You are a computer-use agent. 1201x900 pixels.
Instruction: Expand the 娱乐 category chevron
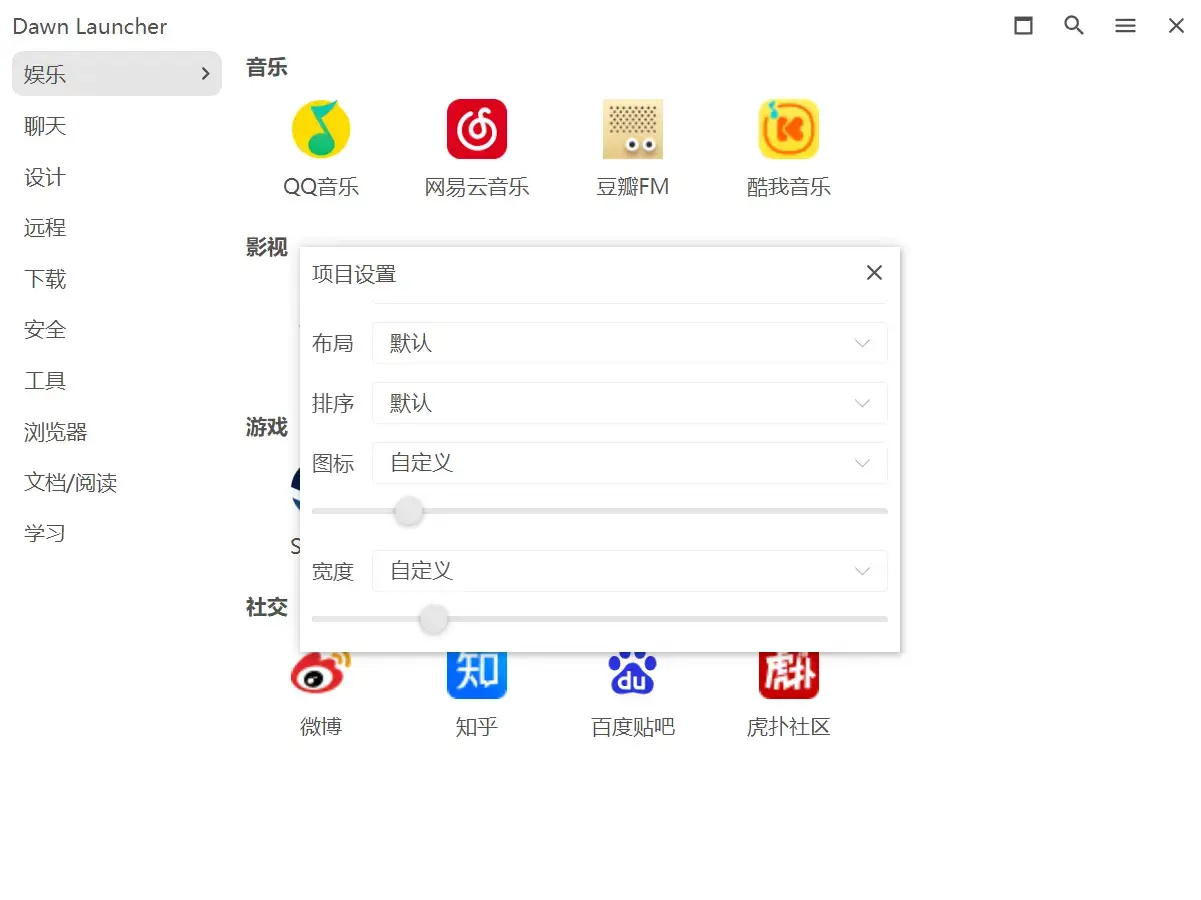coord(205,74)
